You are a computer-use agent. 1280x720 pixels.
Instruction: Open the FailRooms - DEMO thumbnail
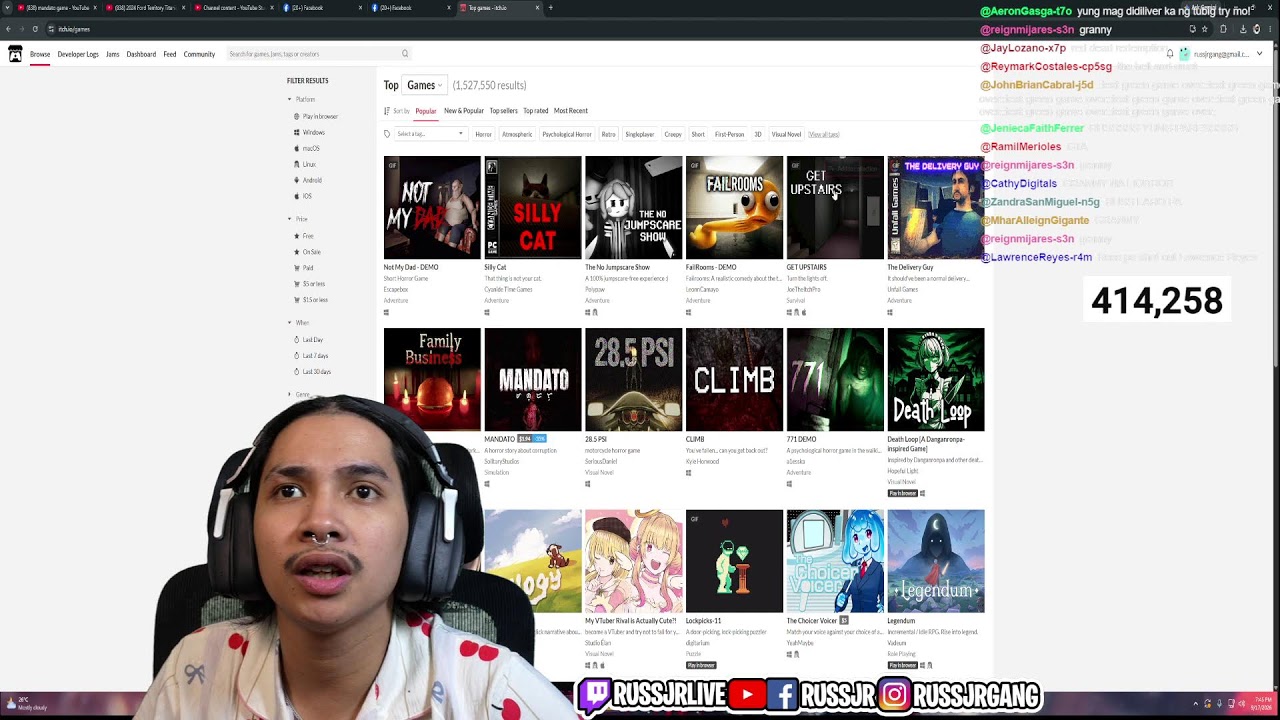734,207
